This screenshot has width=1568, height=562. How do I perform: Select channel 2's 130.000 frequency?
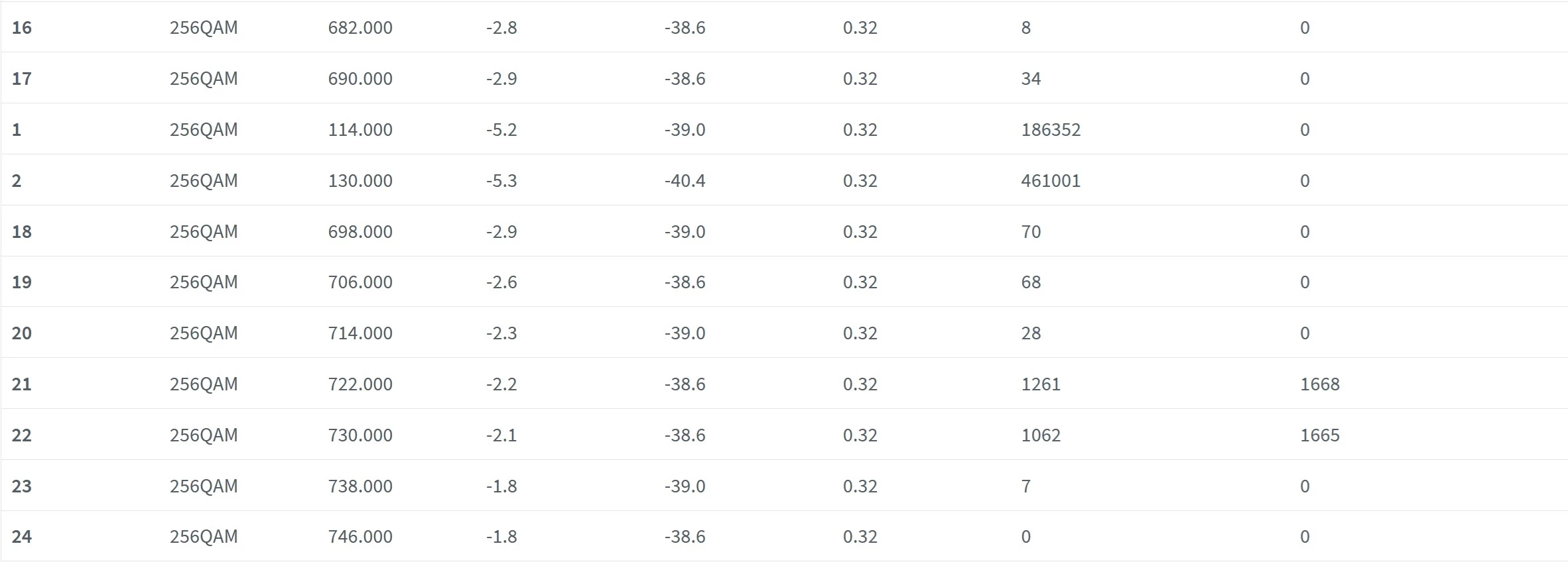[360, 181]
